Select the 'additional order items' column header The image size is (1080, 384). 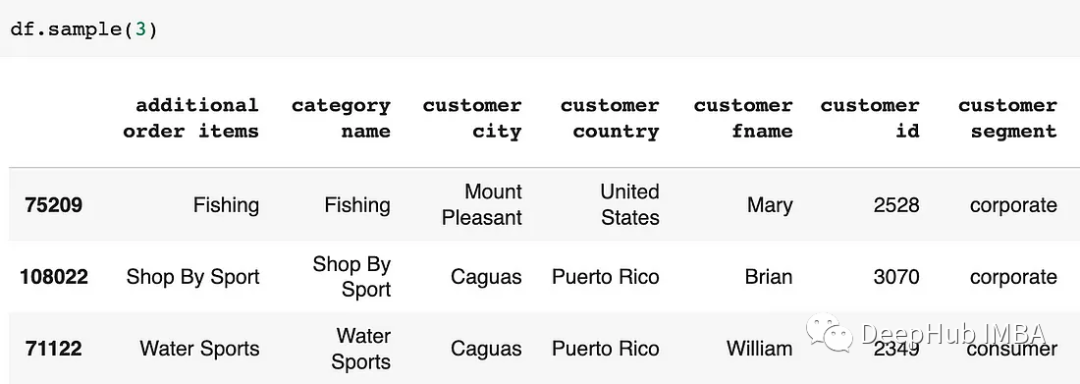[191, 118]
